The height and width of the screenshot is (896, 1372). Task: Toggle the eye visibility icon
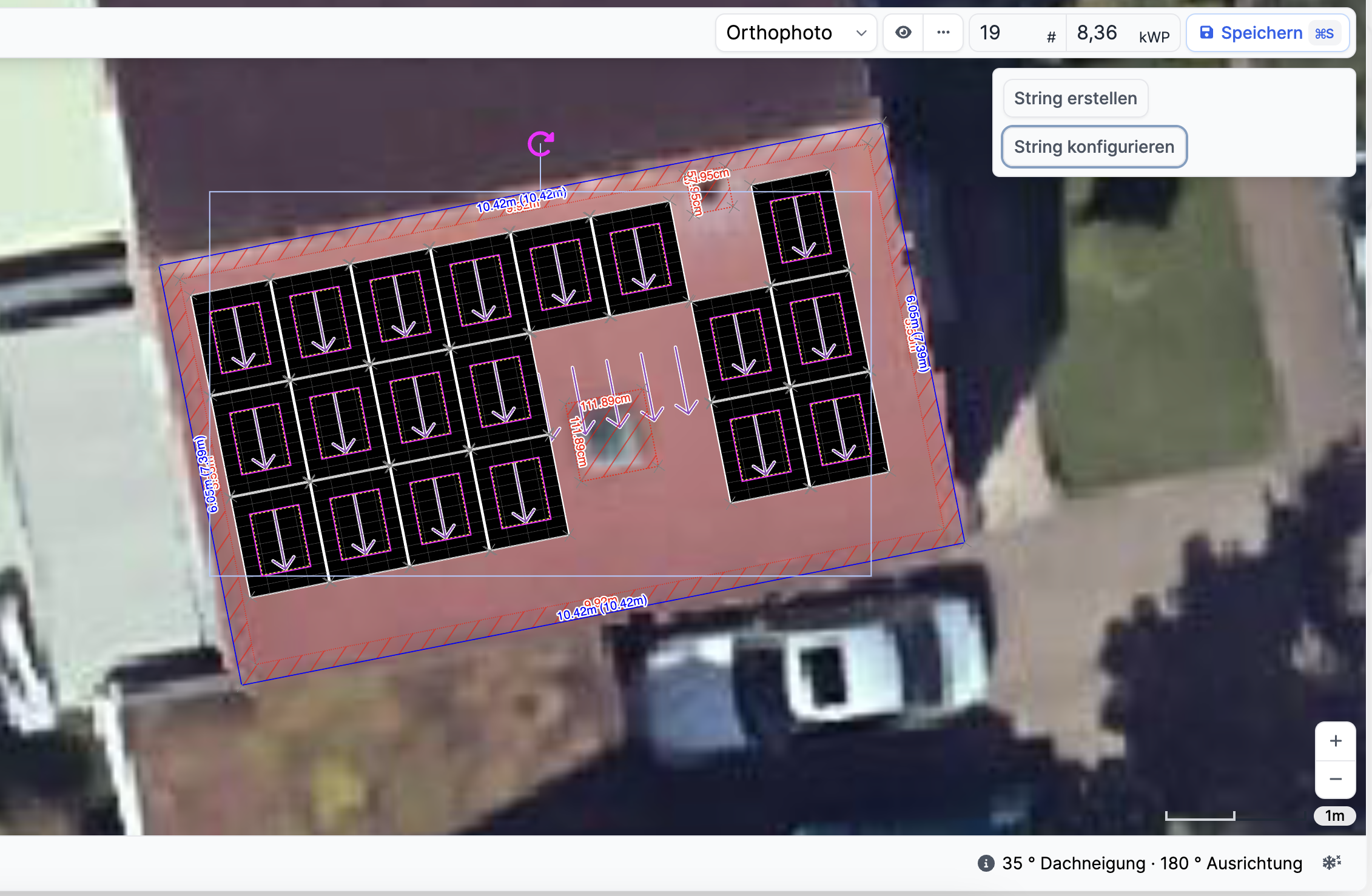coord(903,33)
